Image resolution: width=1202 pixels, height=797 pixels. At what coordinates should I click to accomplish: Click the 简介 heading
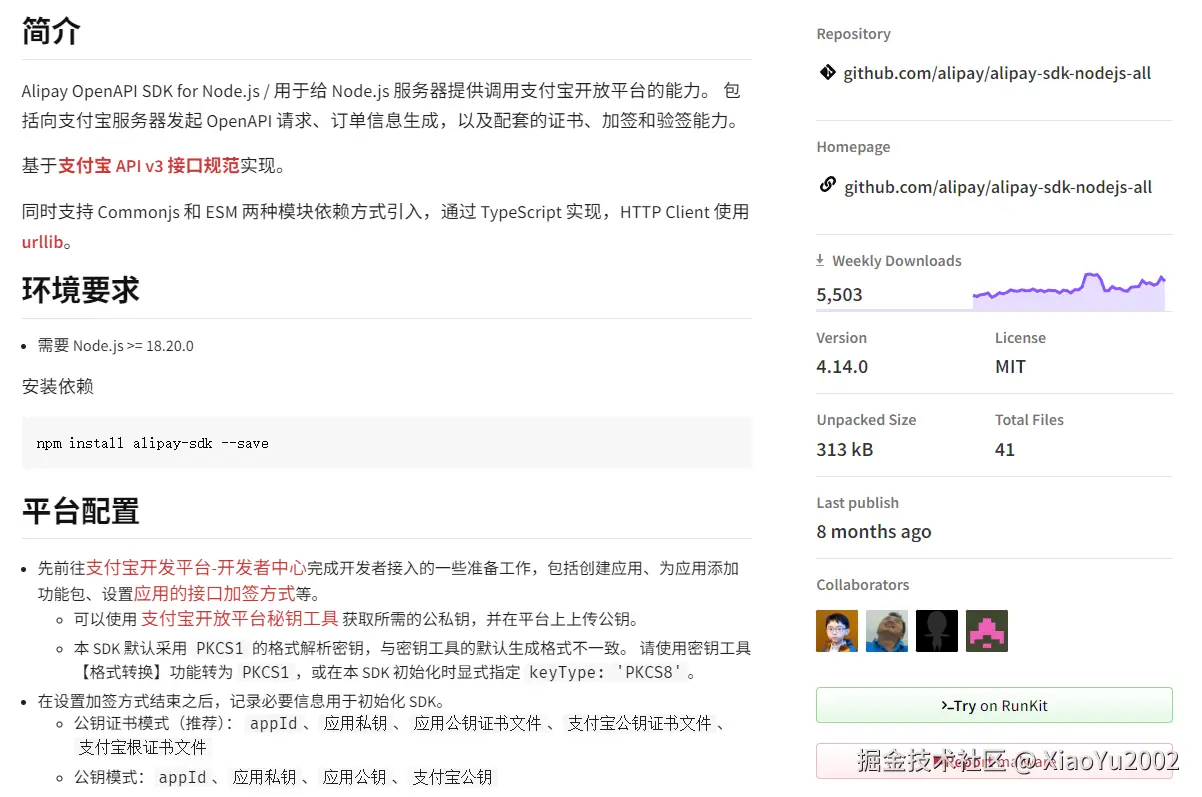[x=51, y=30]
